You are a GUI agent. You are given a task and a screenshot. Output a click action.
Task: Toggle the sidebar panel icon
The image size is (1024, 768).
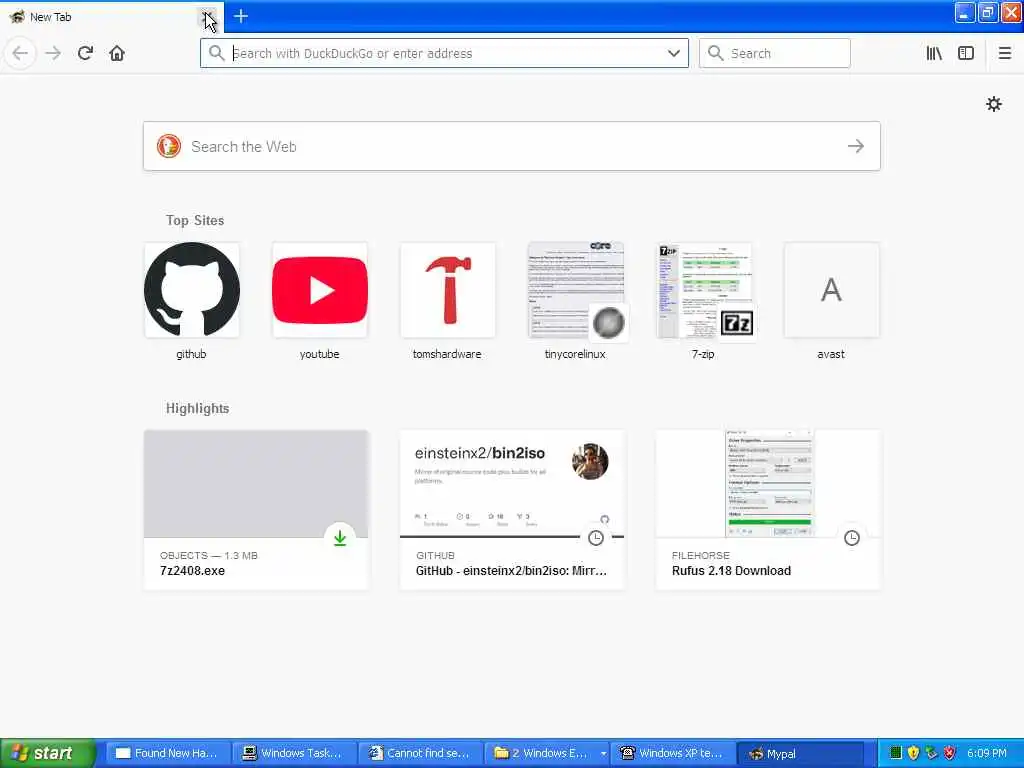(x=966, y=53)
